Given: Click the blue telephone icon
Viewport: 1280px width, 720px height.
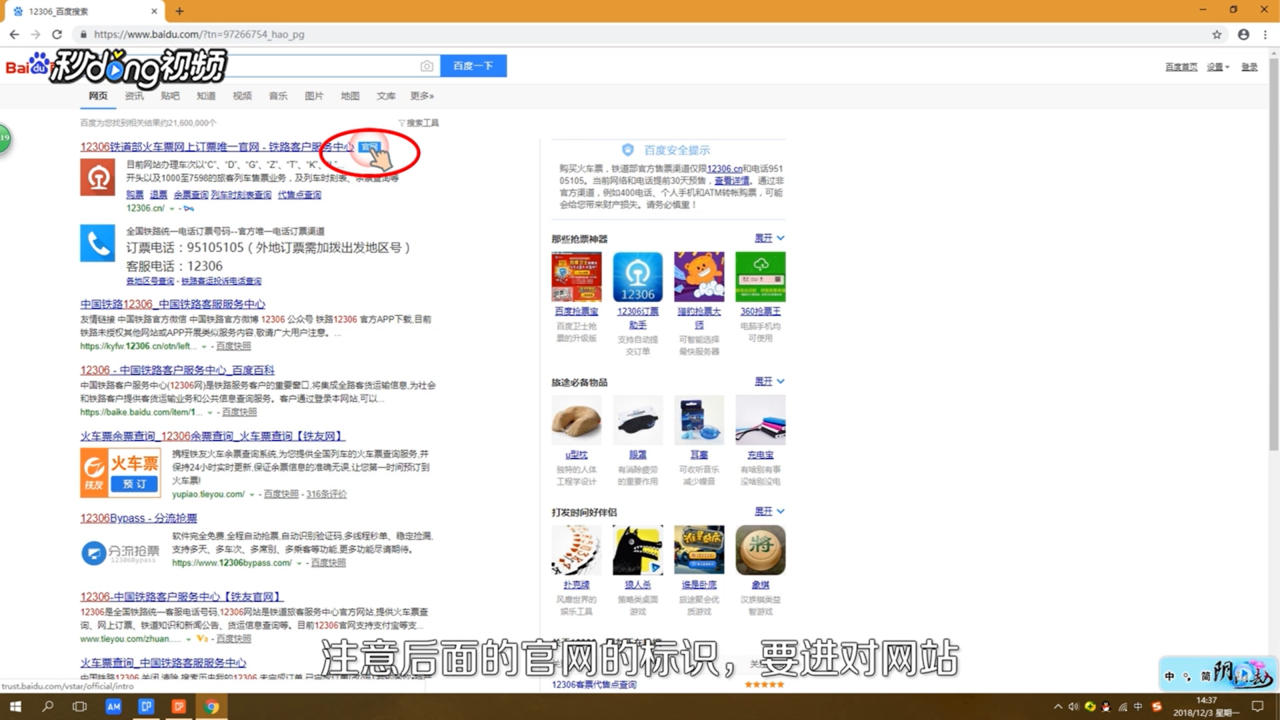Looking at the screenshot, I should click(98, 243).
